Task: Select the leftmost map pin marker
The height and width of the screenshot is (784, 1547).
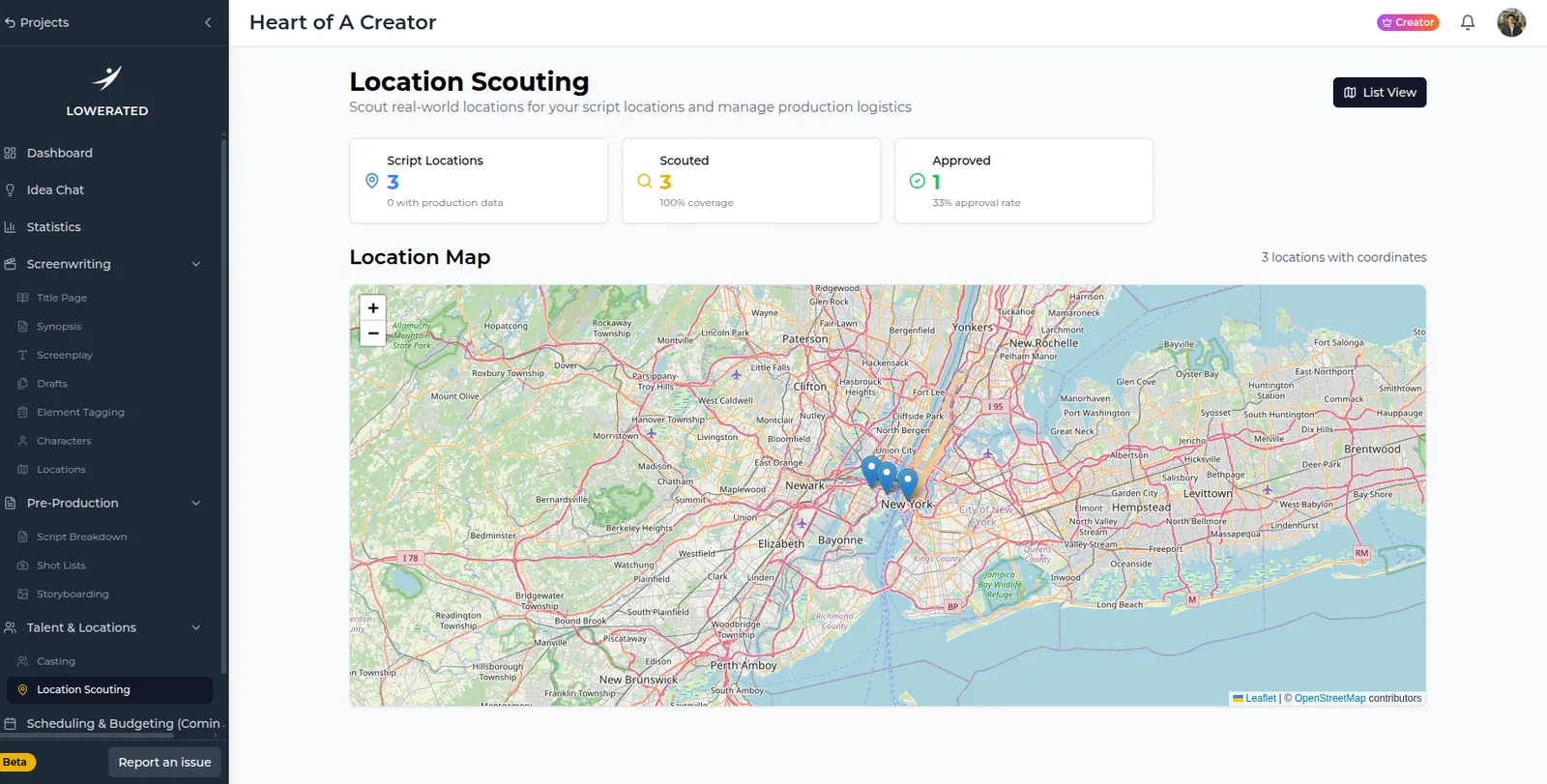Action: tap(871, 472)
